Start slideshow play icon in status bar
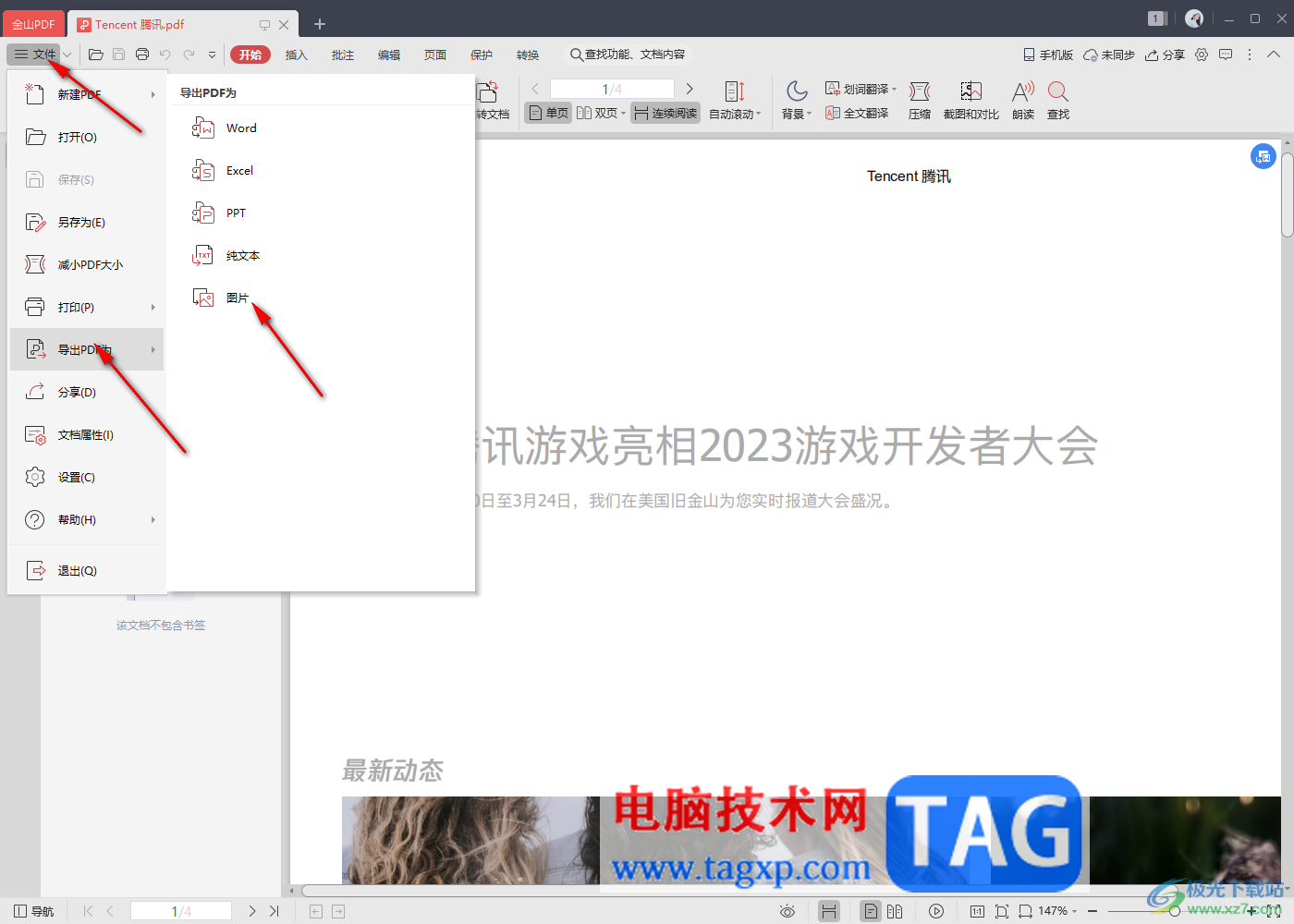 (936, 911)
